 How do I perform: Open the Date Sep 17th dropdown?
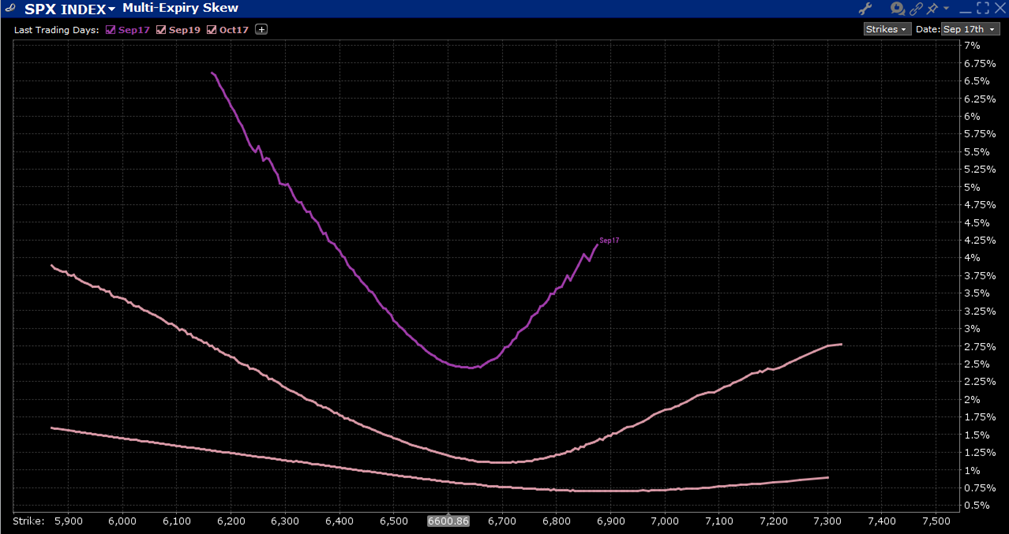click(x=970, y=29)
